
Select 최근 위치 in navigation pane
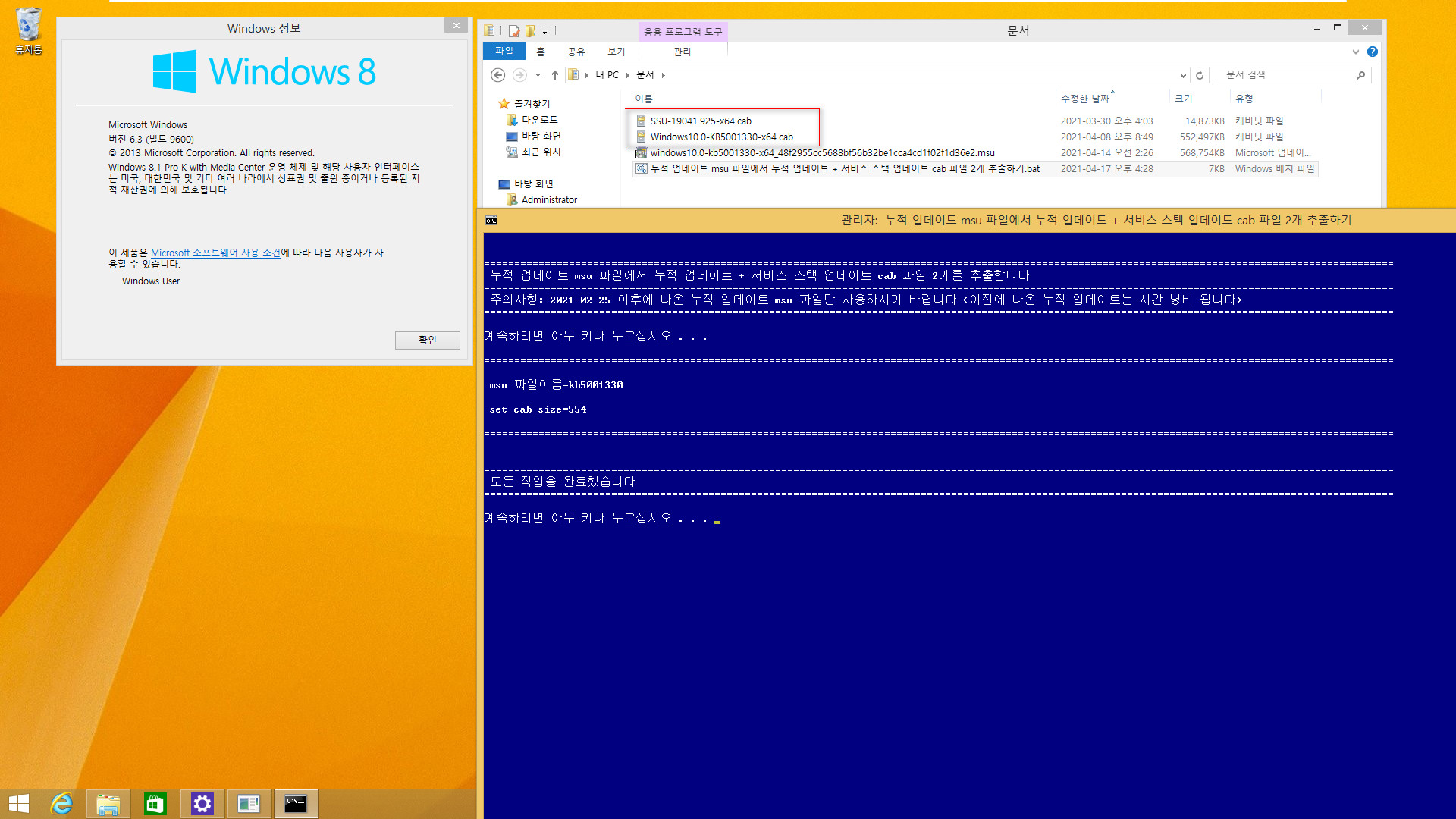click(x=541, y=152)
